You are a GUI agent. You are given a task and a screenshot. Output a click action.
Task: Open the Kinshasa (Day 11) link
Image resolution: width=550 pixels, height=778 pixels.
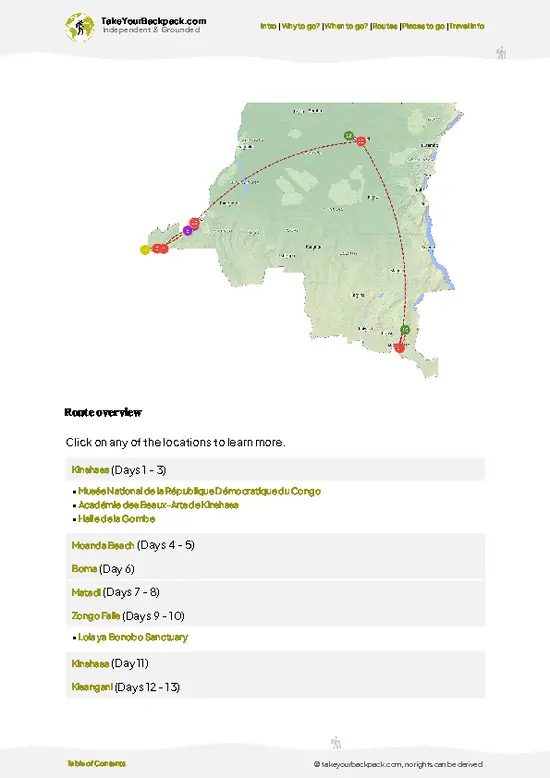[x=90, y=663]
